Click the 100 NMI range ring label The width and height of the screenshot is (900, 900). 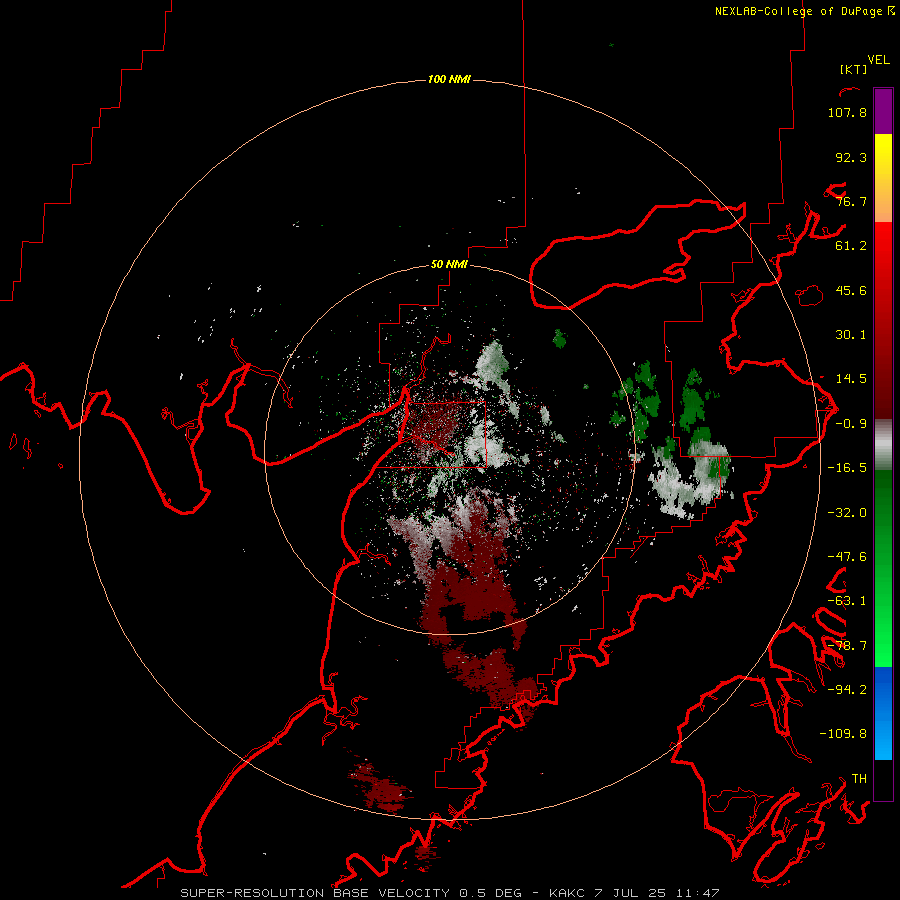[449, 79]
